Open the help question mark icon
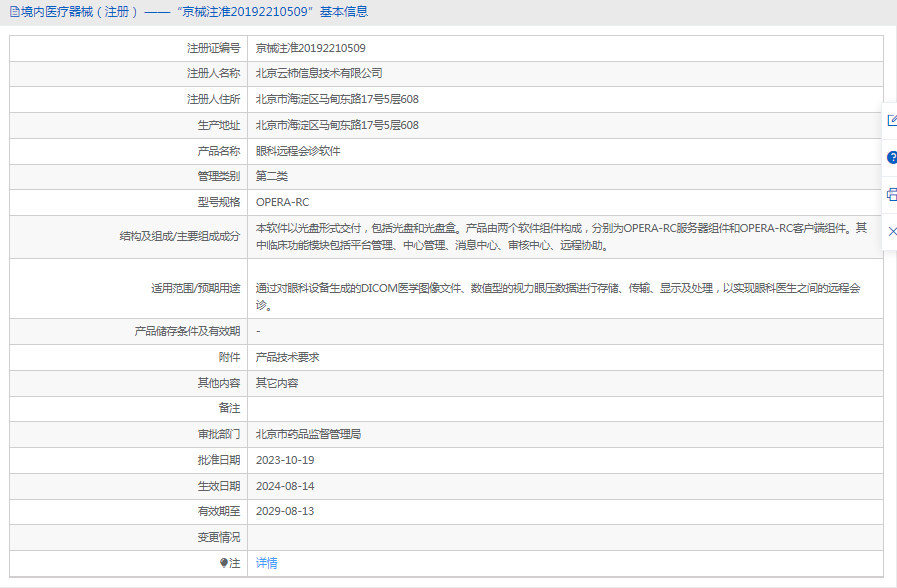897x588 pixels. (891, 158)
